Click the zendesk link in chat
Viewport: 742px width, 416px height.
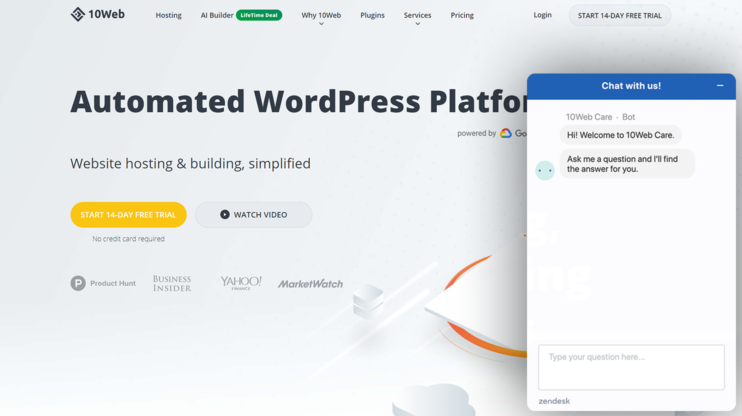point(554,401)
